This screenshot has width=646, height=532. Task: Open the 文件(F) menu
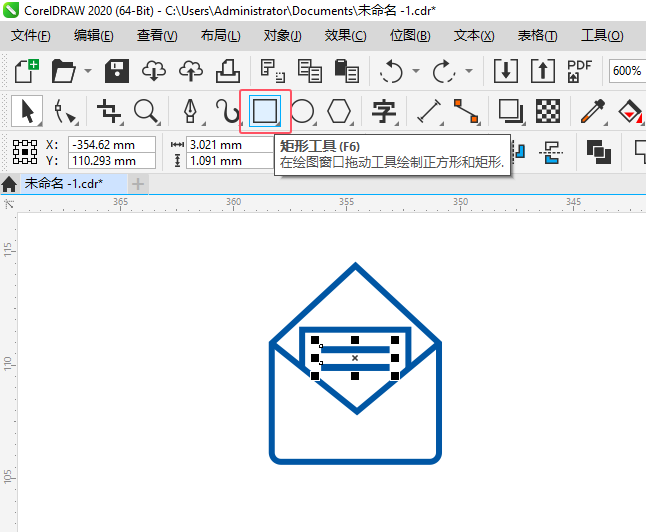[30, 35]
